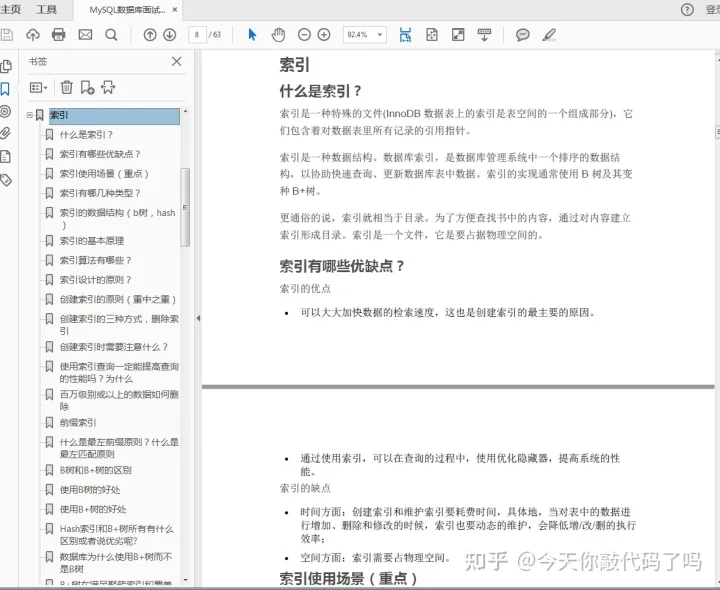Click the find bookmark star icon

[x=108, y=87]
